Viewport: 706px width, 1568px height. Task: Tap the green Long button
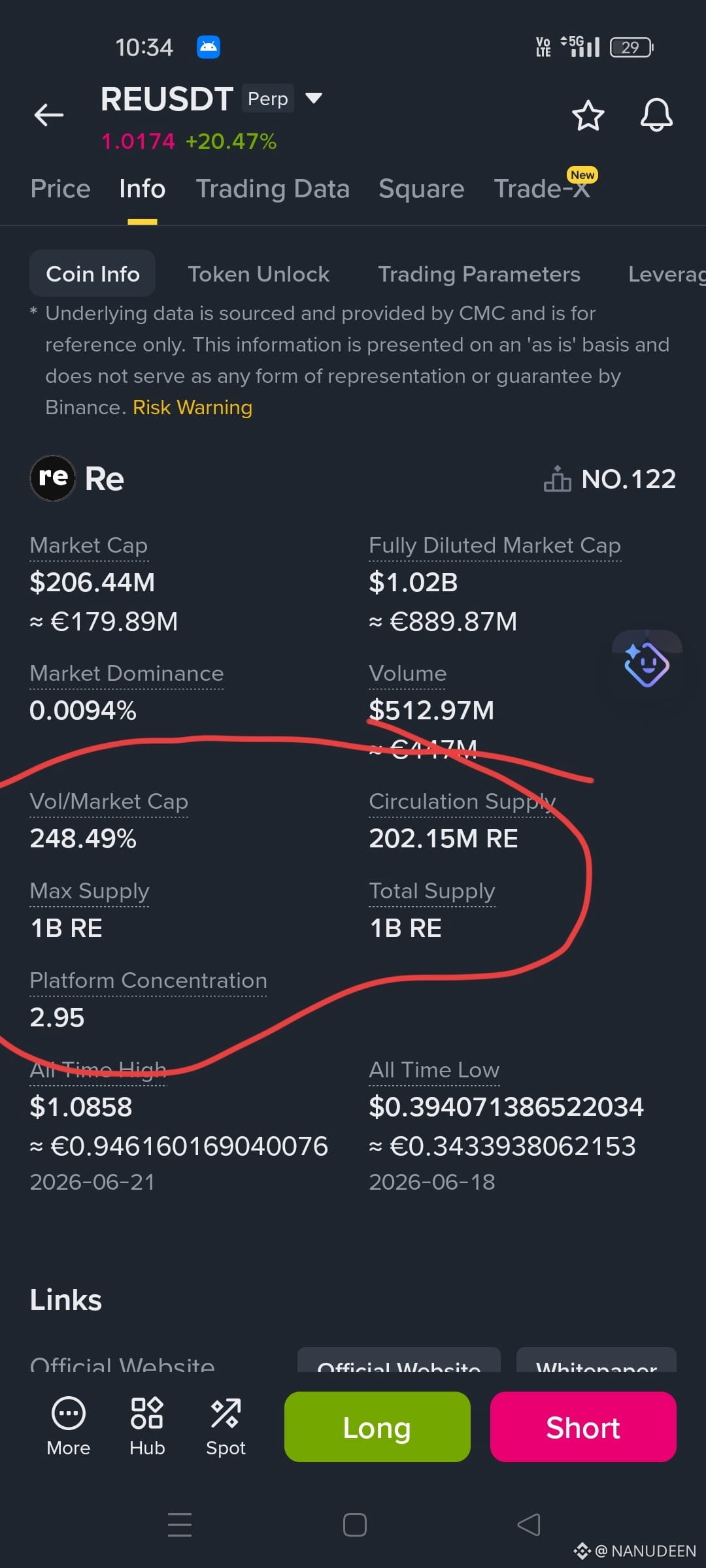pos(377,1427)
